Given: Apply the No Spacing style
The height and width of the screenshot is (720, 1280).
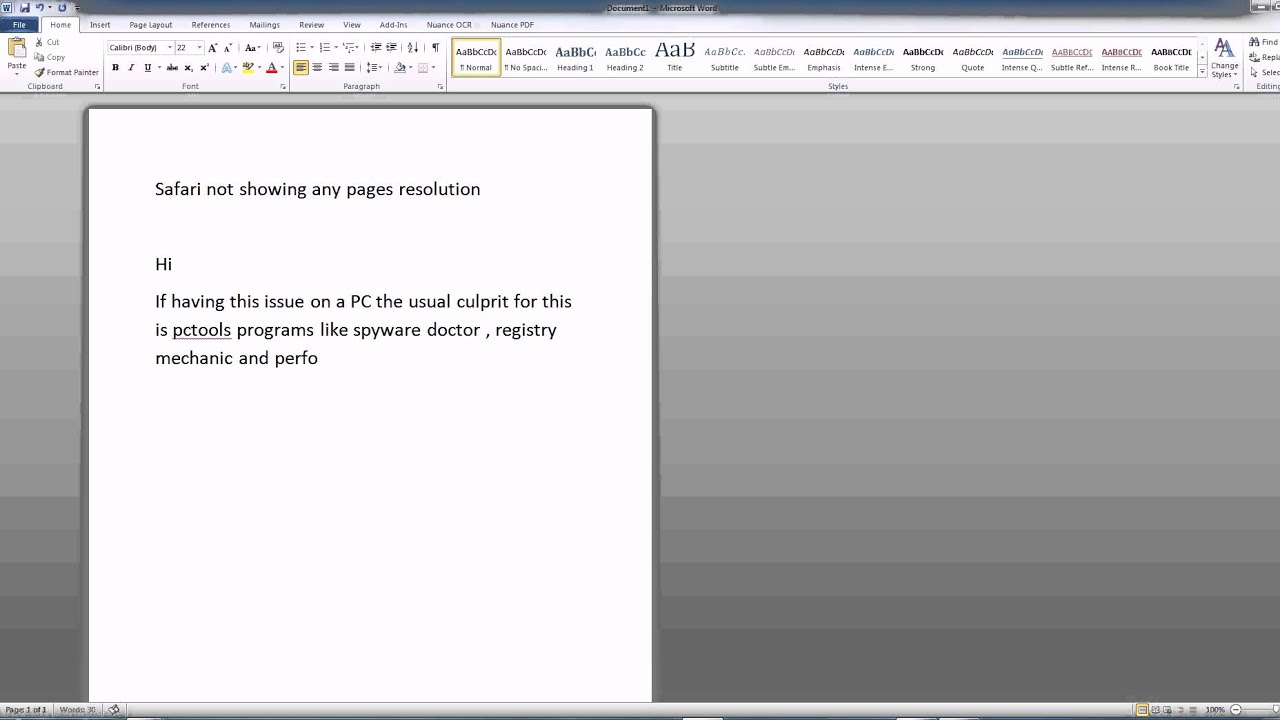Looking at the screenshot, I should click(526, 58).
